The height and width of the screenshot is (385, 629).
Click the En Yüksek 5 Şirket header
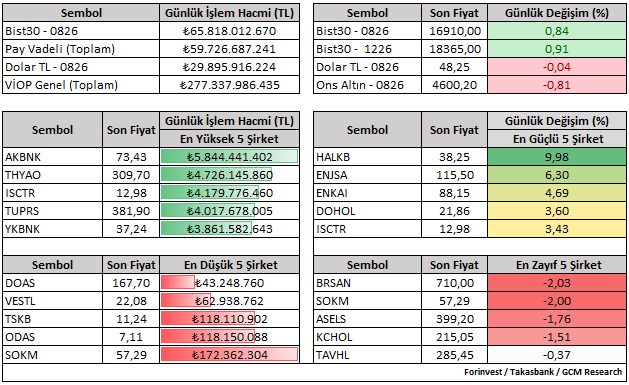click(229, 139)
